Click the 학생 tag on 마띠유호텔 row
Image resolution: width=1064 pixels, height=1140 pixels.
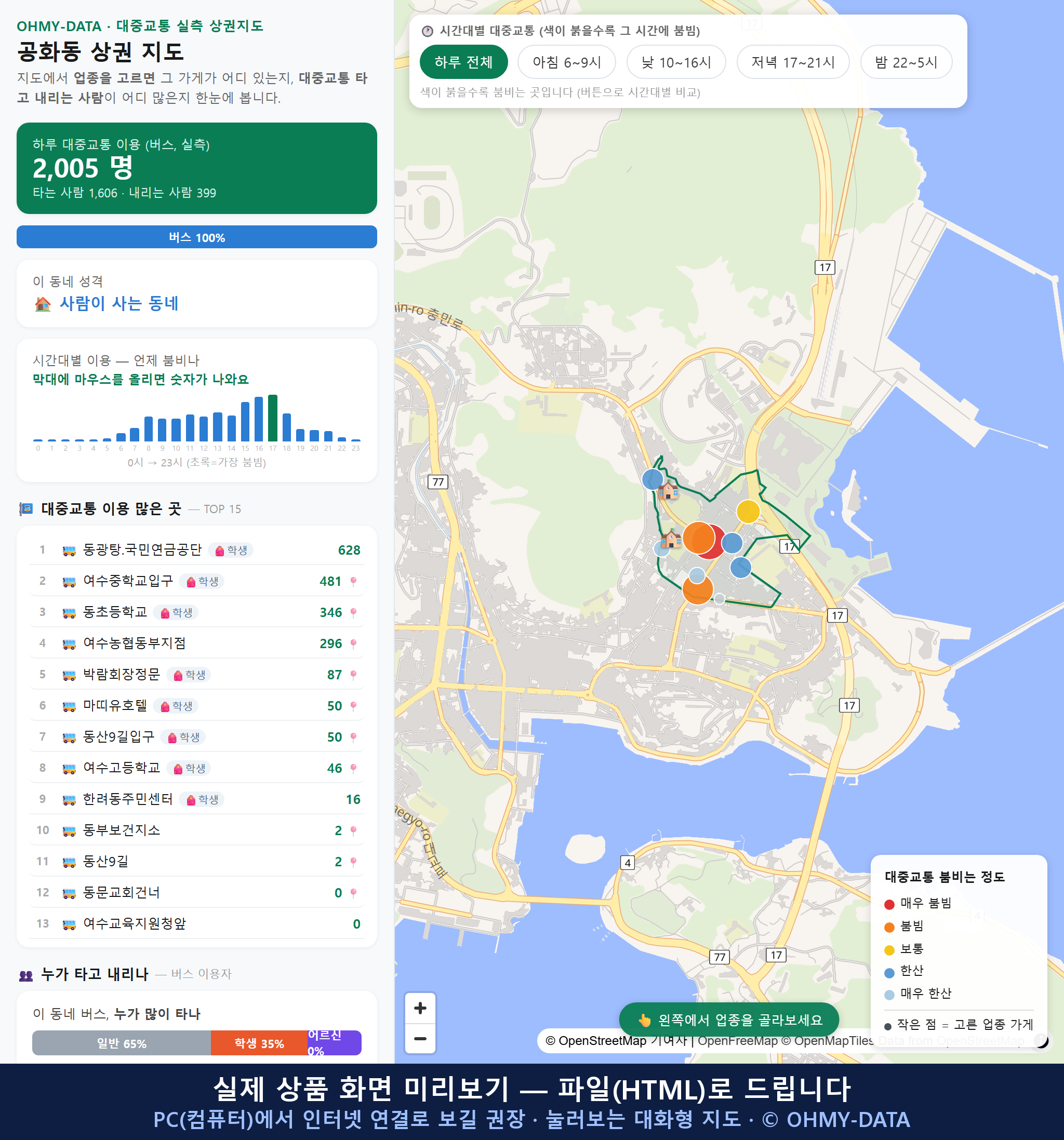pyautogui.click(x=176, y=706)
